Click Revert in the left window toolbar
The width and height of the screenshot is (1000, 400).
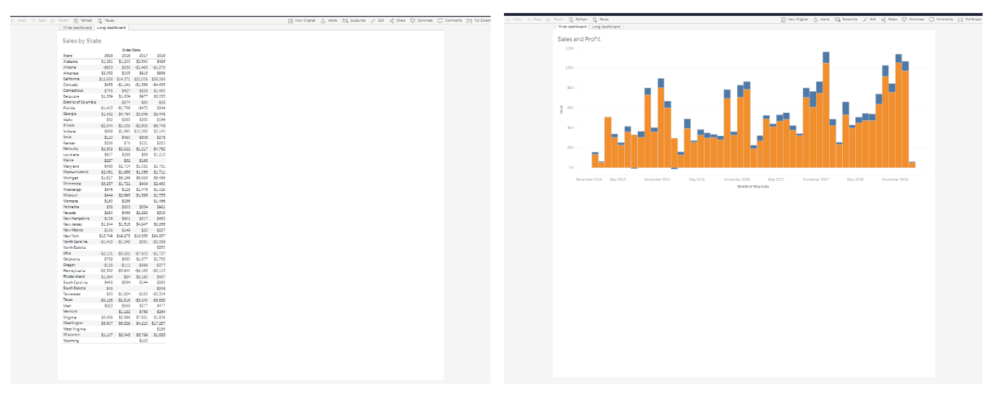tap(59, 20)
